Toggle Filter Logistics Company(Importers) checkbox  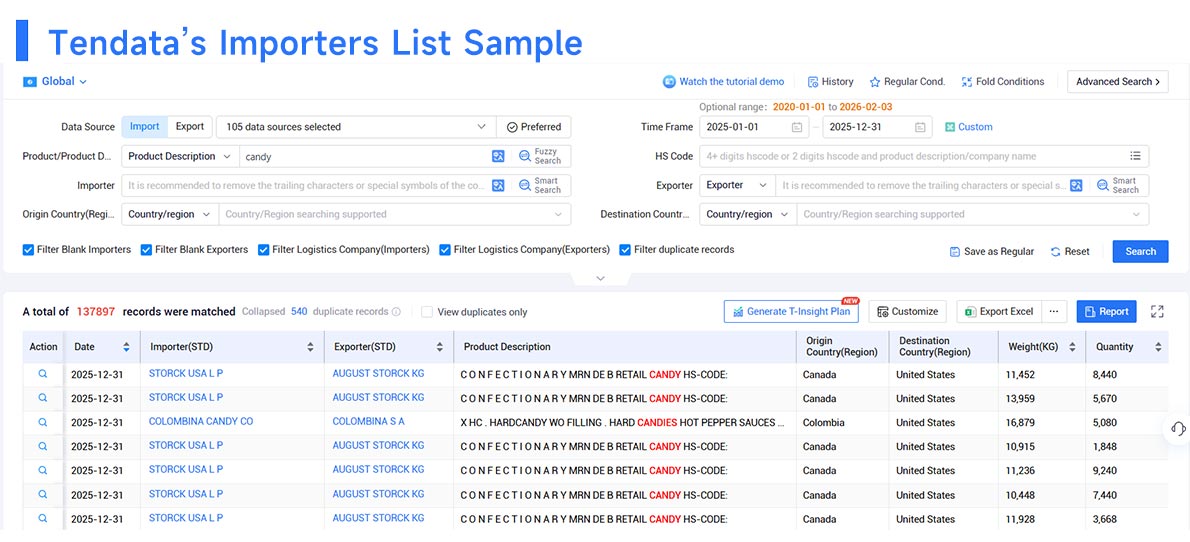[x=263, y=250]
